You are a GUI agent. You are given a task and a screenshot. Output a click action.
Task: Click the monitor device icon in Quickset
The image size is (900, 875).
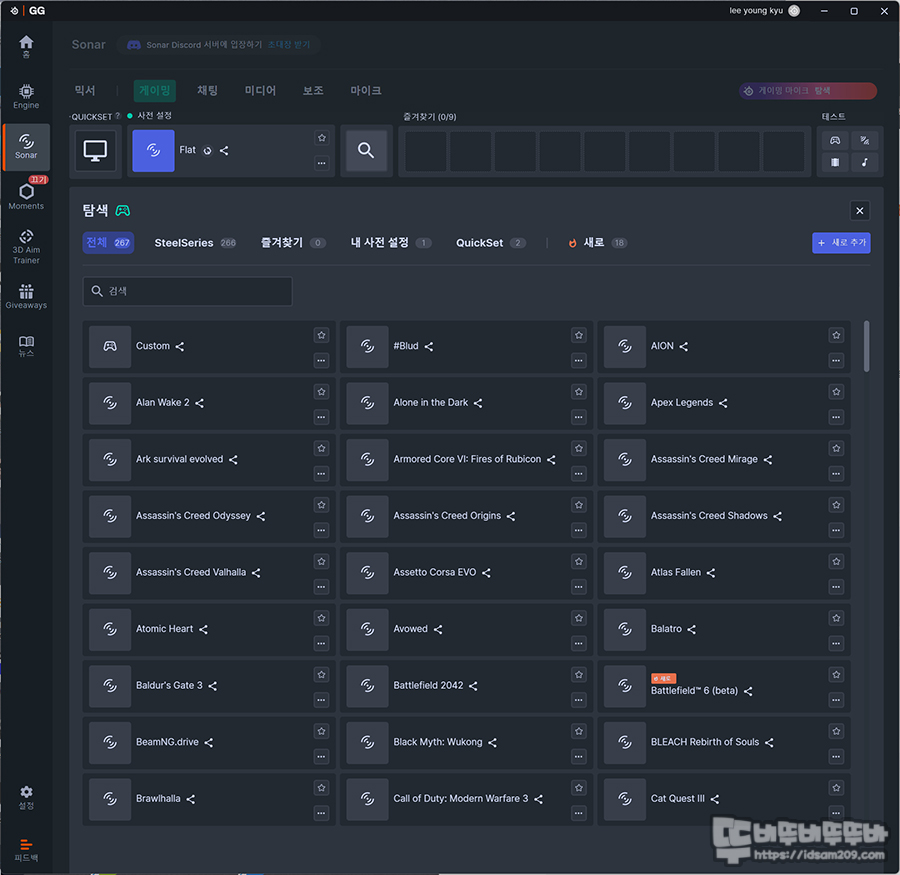95,150
